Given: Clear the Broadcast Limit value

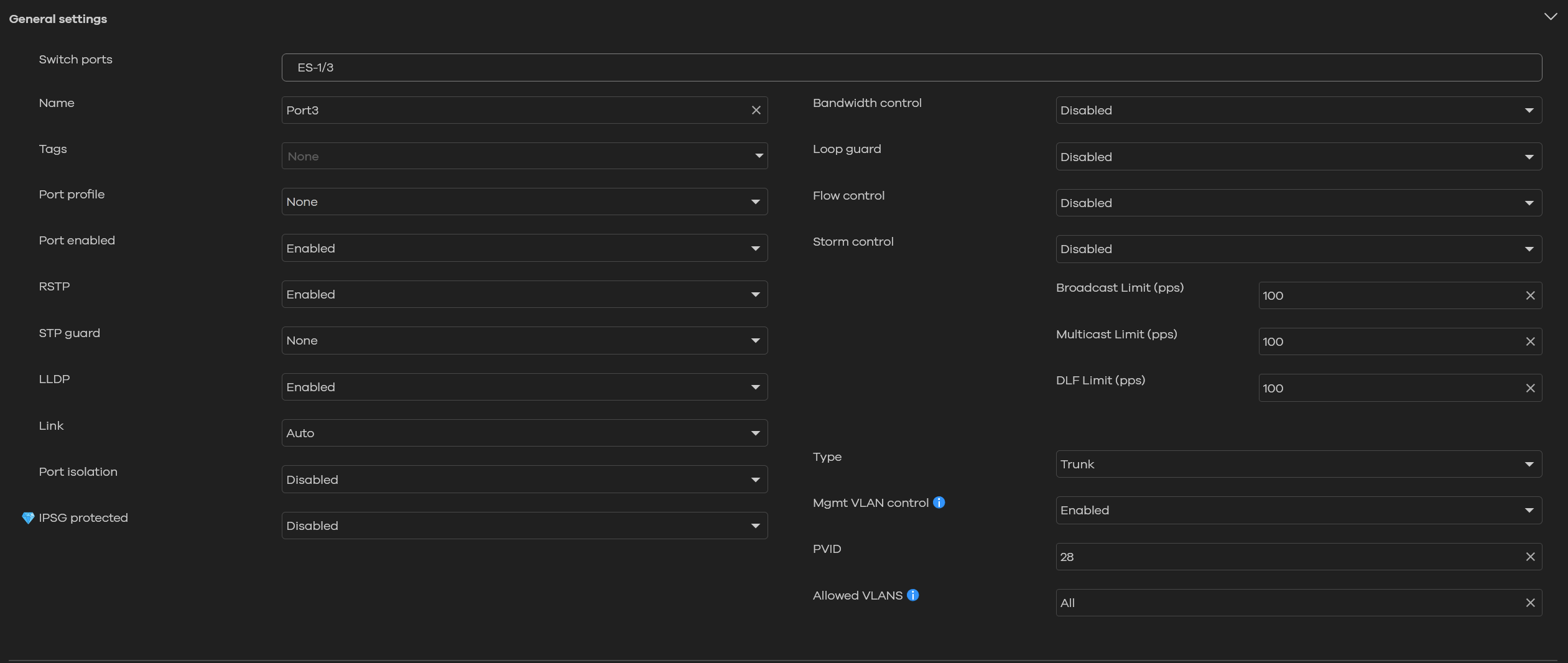Looking at the screenshot, I should (1530, 295).
